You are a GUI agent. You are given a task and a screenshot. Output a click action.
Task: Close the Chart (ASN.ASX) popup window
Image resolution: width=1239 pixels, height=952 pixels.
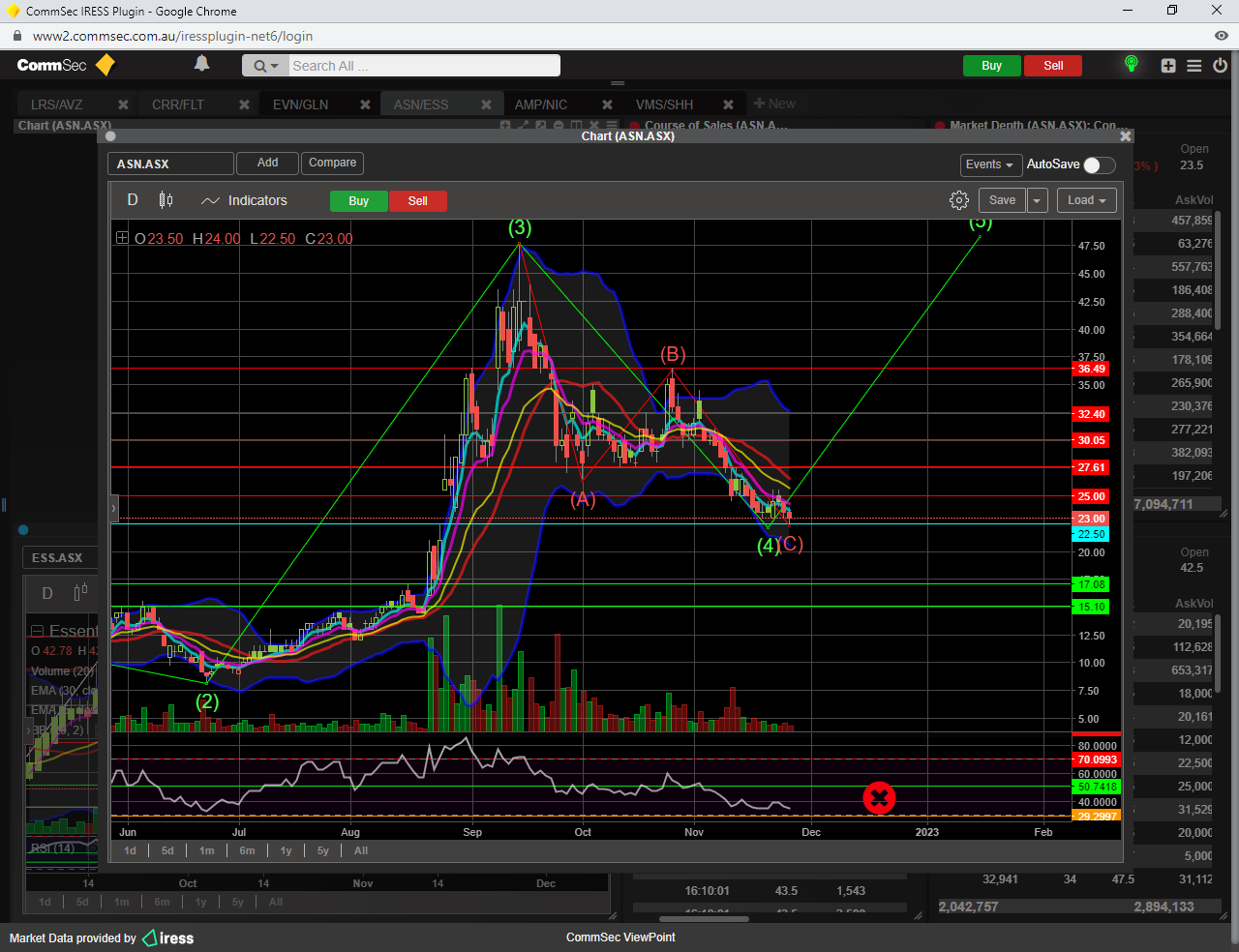click(1125, 136)
